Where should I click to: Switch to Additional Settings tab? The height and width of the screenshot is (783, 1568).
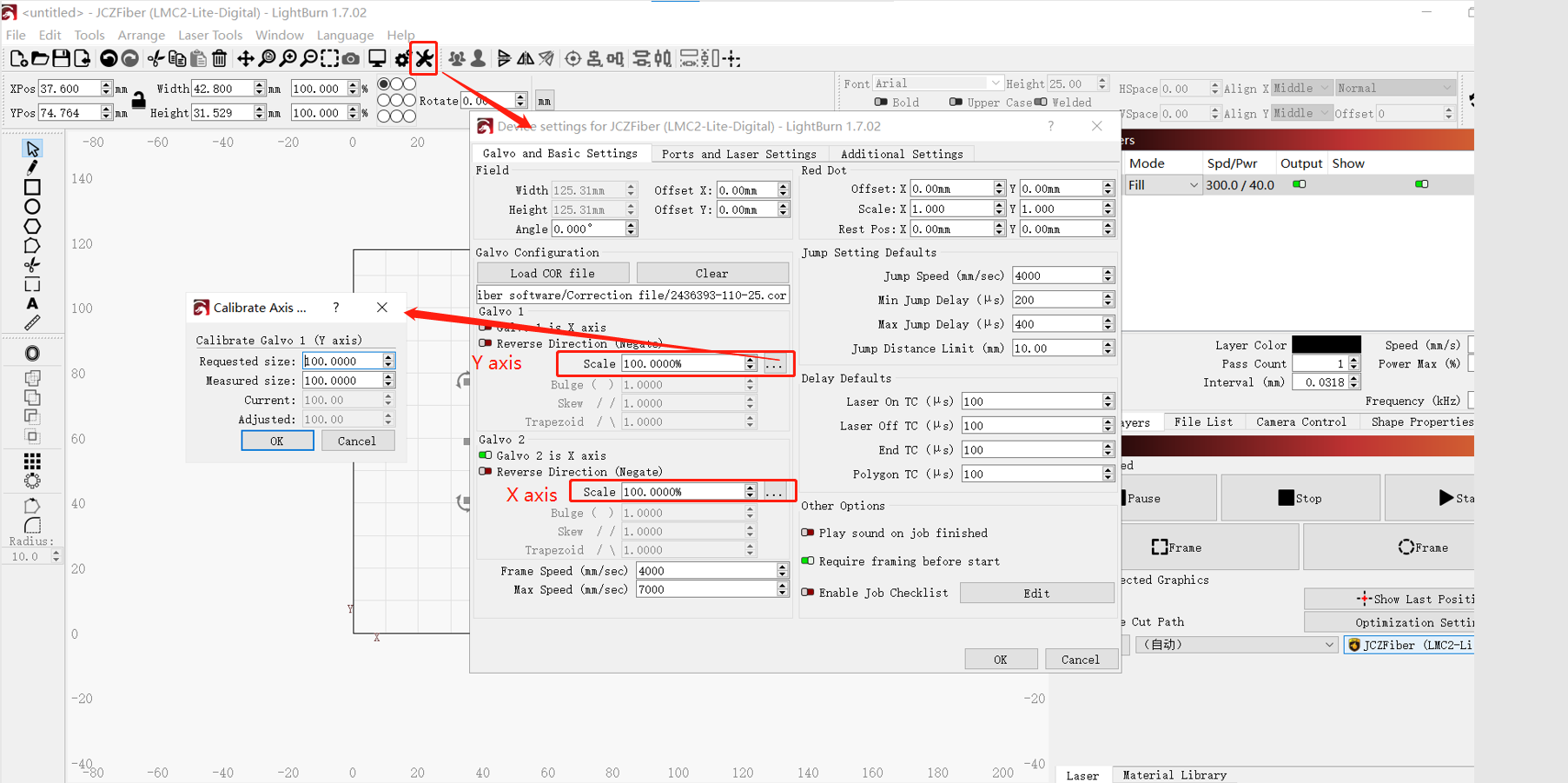click(902, 154)
